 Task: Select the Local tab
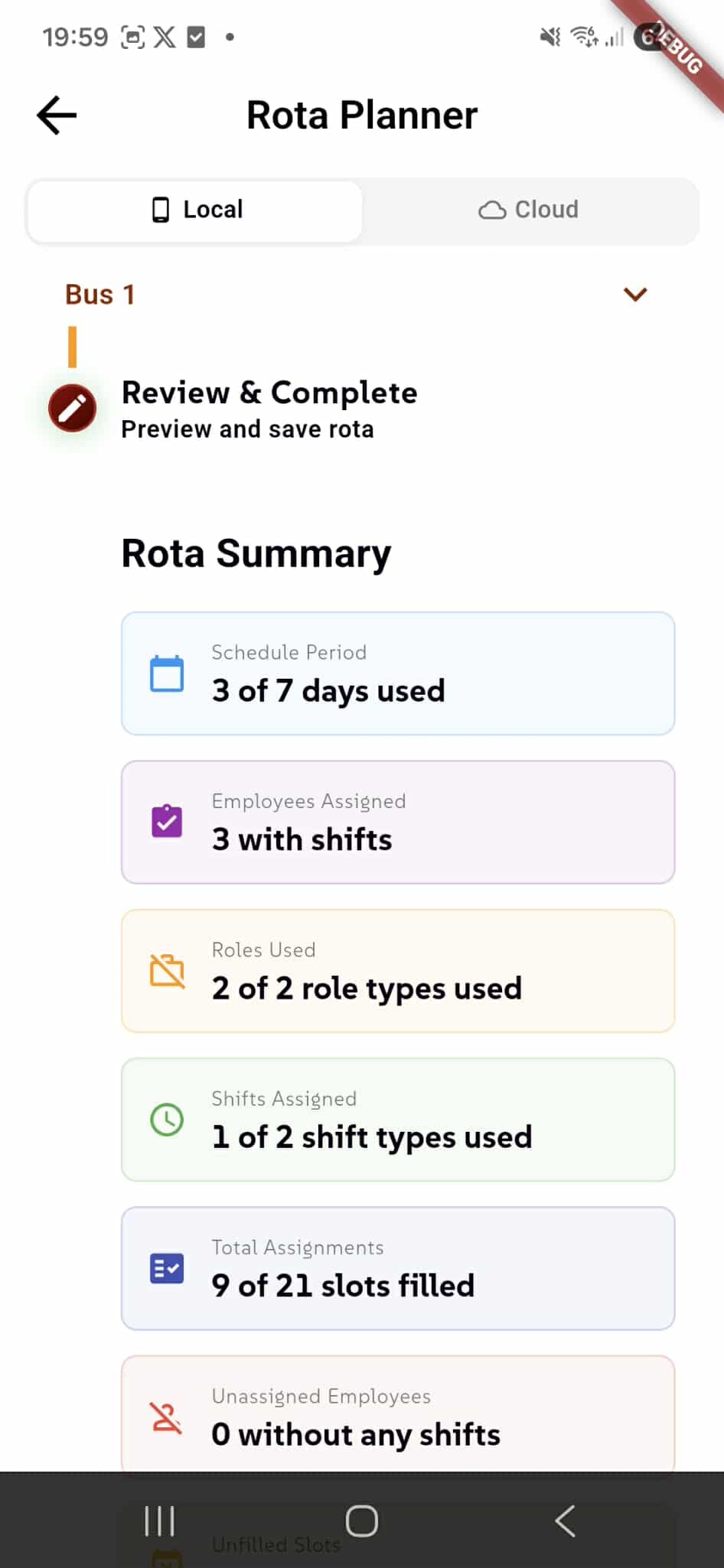[x=194, y=210]
